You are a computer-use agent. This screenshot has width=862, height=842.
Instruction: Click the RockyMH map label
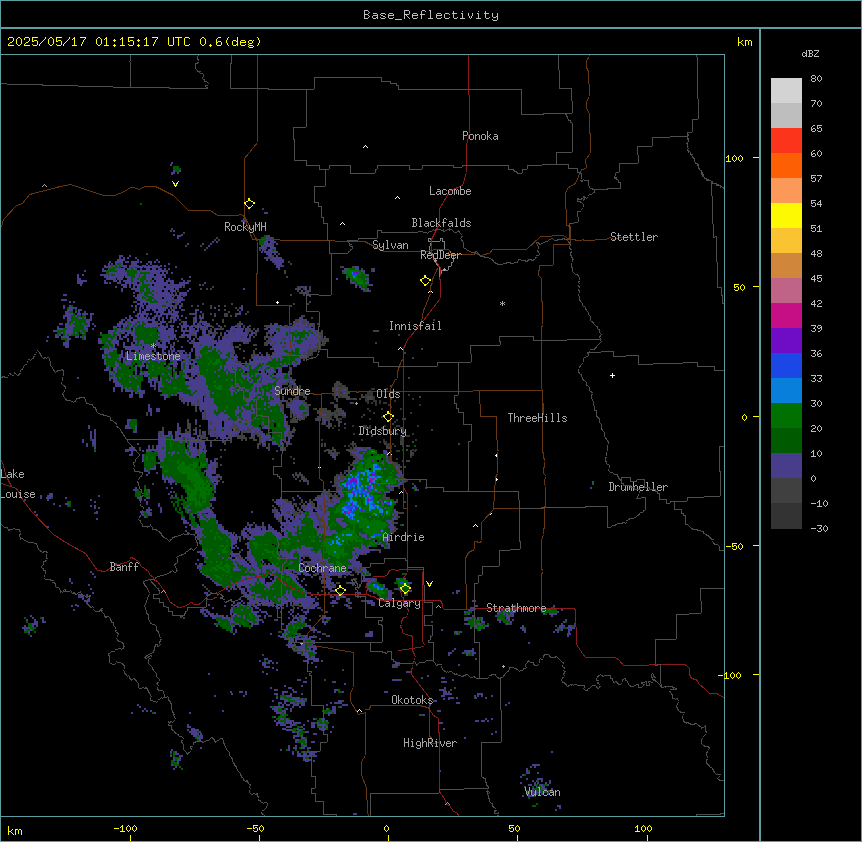point(245,227)
